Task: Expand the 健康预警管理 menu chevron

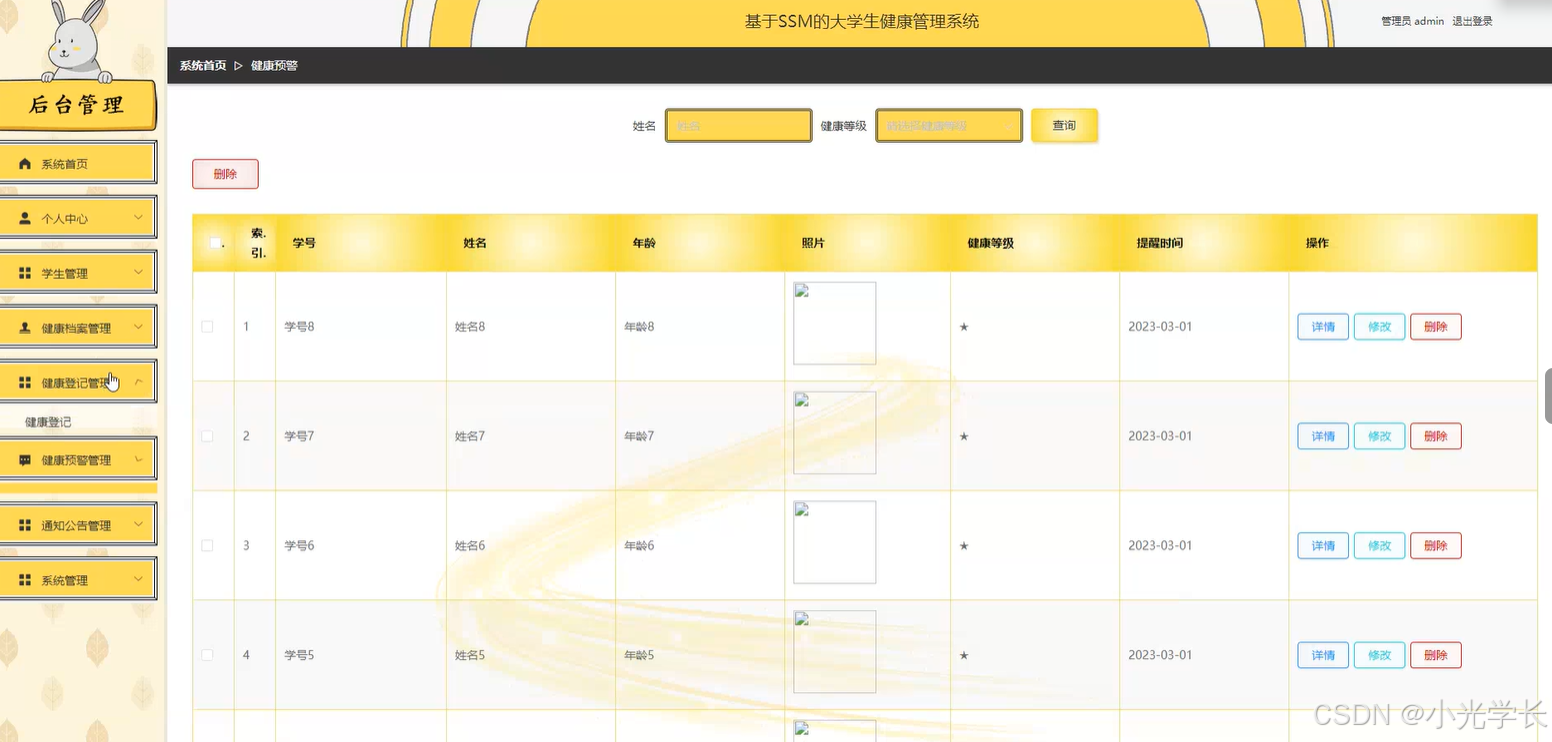Action: [x=139, y=459]
